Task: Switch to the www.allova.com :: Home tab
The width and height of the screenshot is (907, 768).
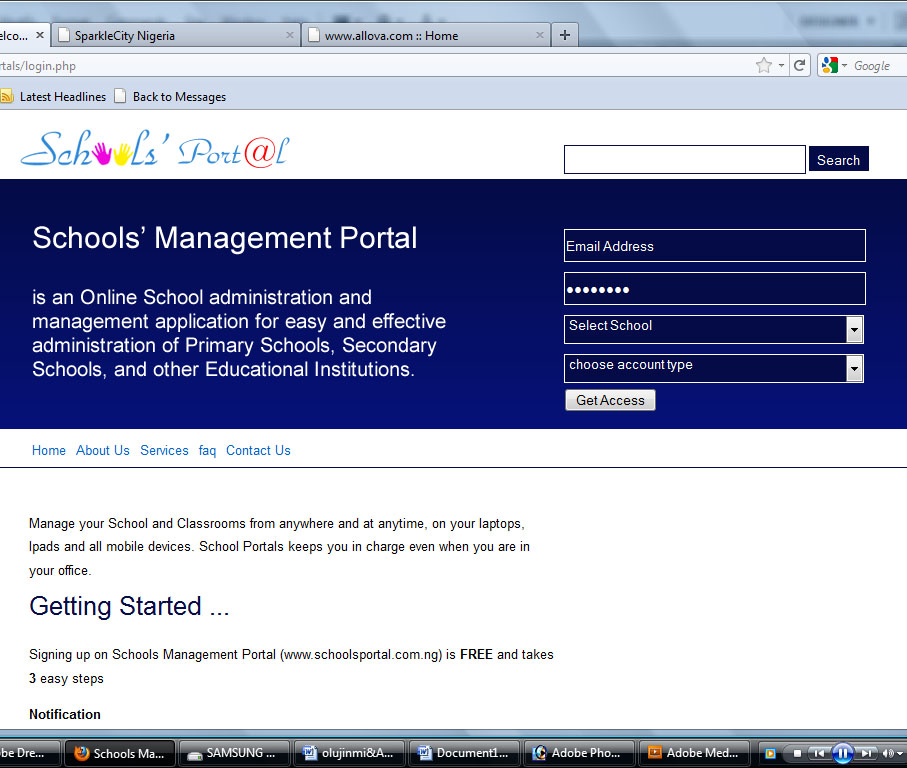Action: pyautogui.click(x=426, y=35)
